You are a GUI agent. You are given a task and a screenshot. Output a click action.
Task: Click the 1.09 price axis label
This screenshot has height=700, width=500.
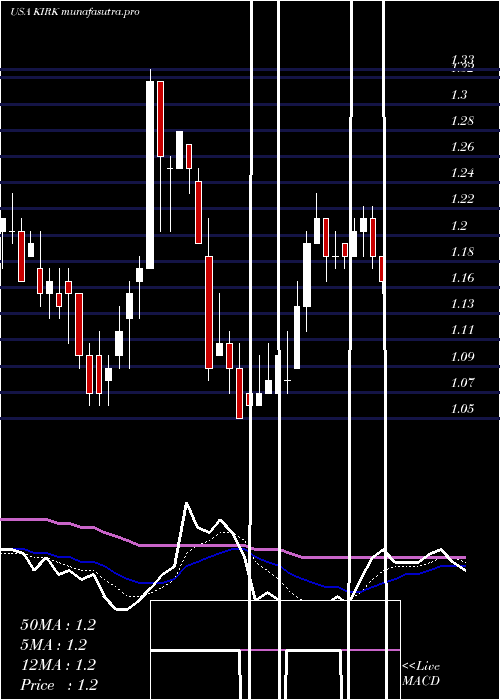pyautogui.click(x=462, y=356)
